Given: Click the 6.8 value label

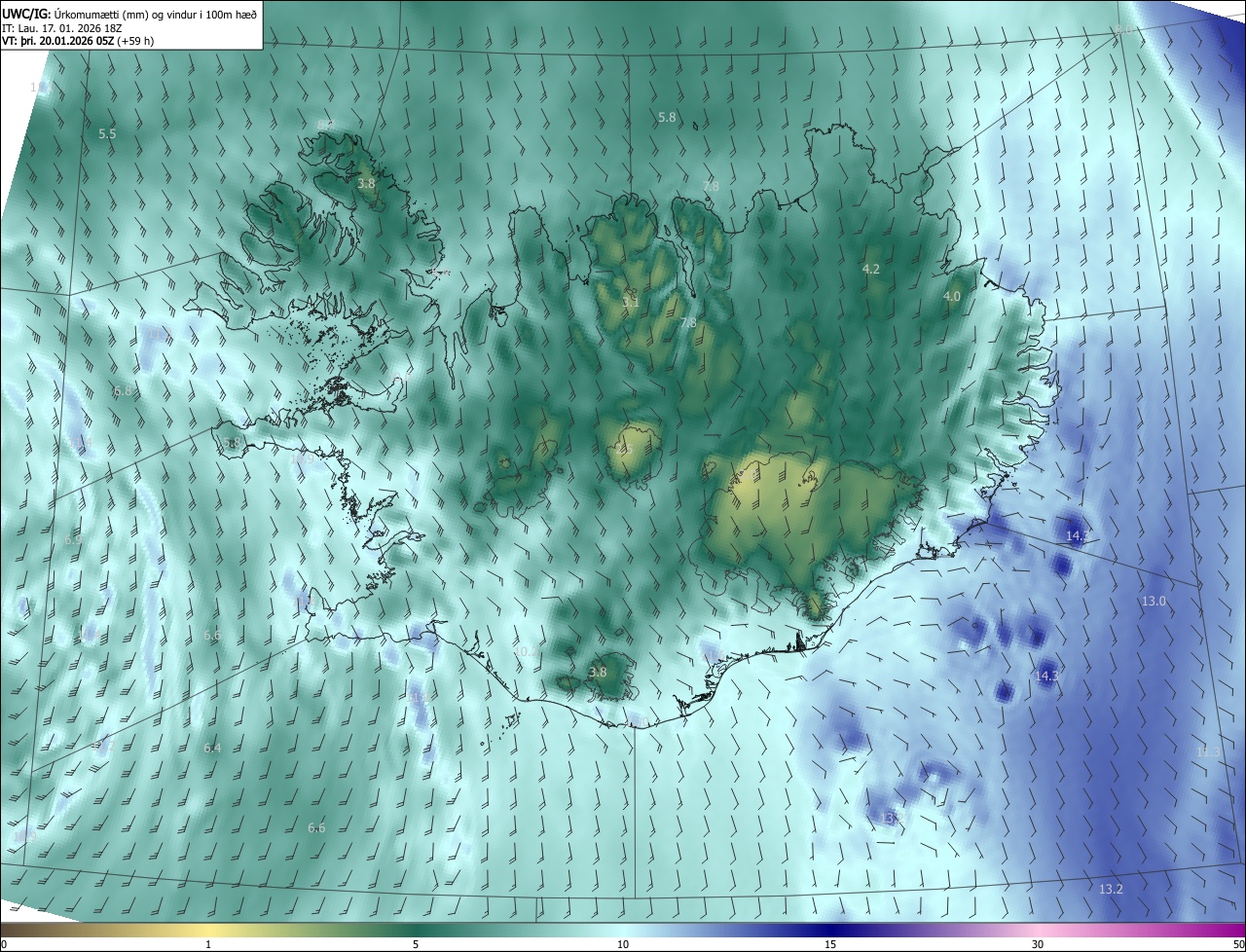Looking at the screenshot, I should coord(122,391).
